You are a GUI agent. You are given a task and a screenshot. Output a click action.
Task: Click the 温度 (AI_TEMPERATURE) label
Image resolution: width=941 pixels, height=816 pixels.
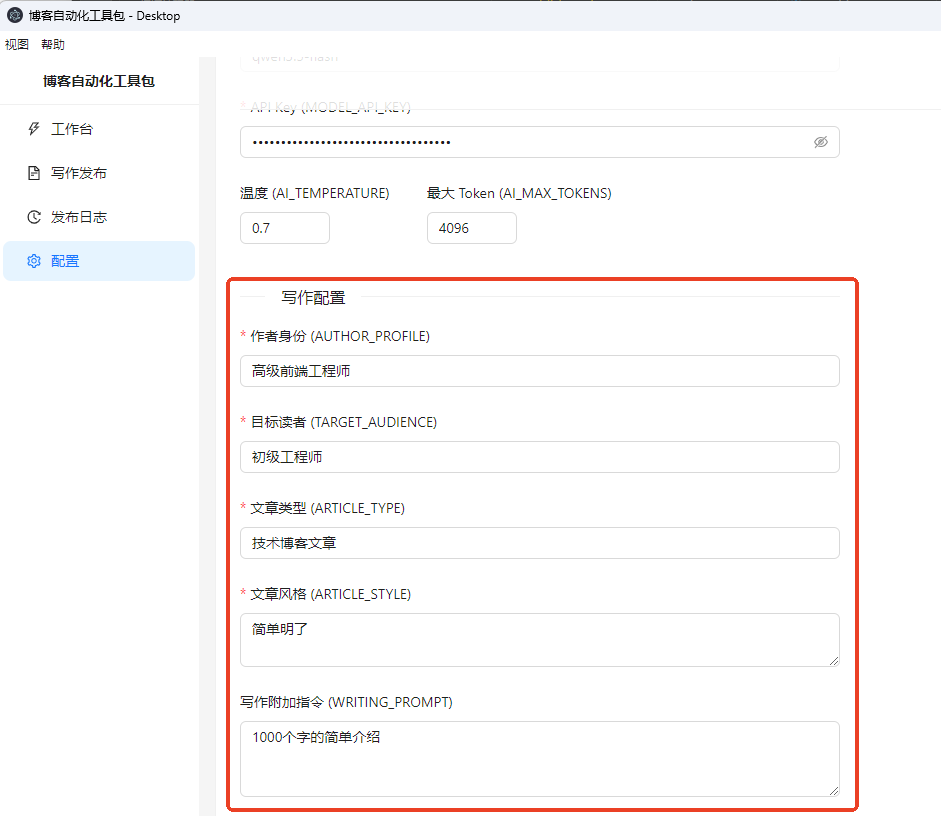(x=315, y=193)
